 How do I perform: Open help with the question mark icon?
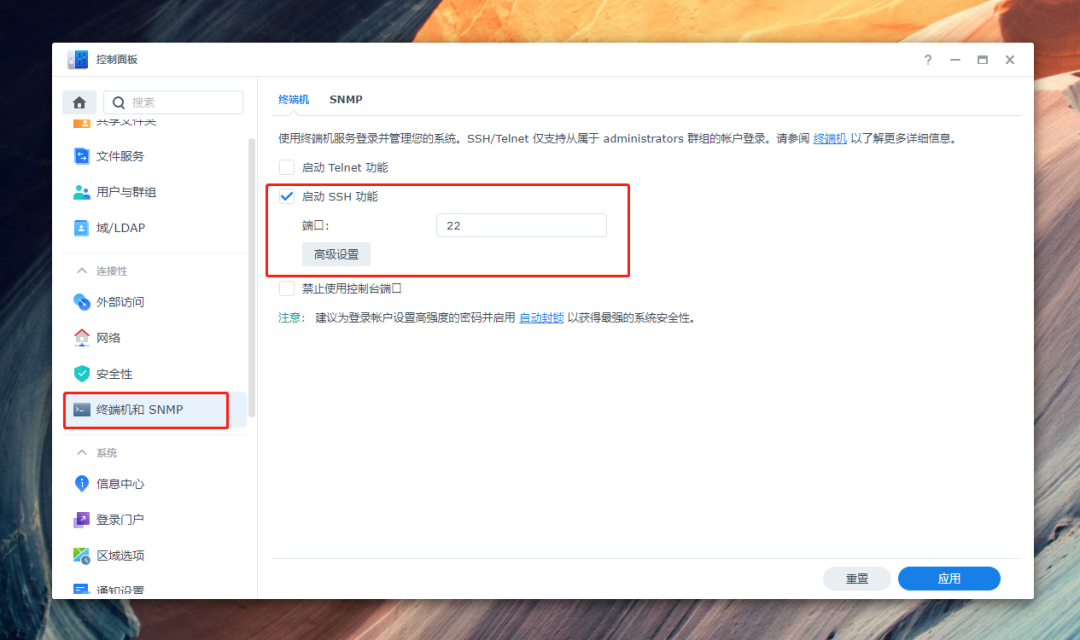click(x=928, y=60)
